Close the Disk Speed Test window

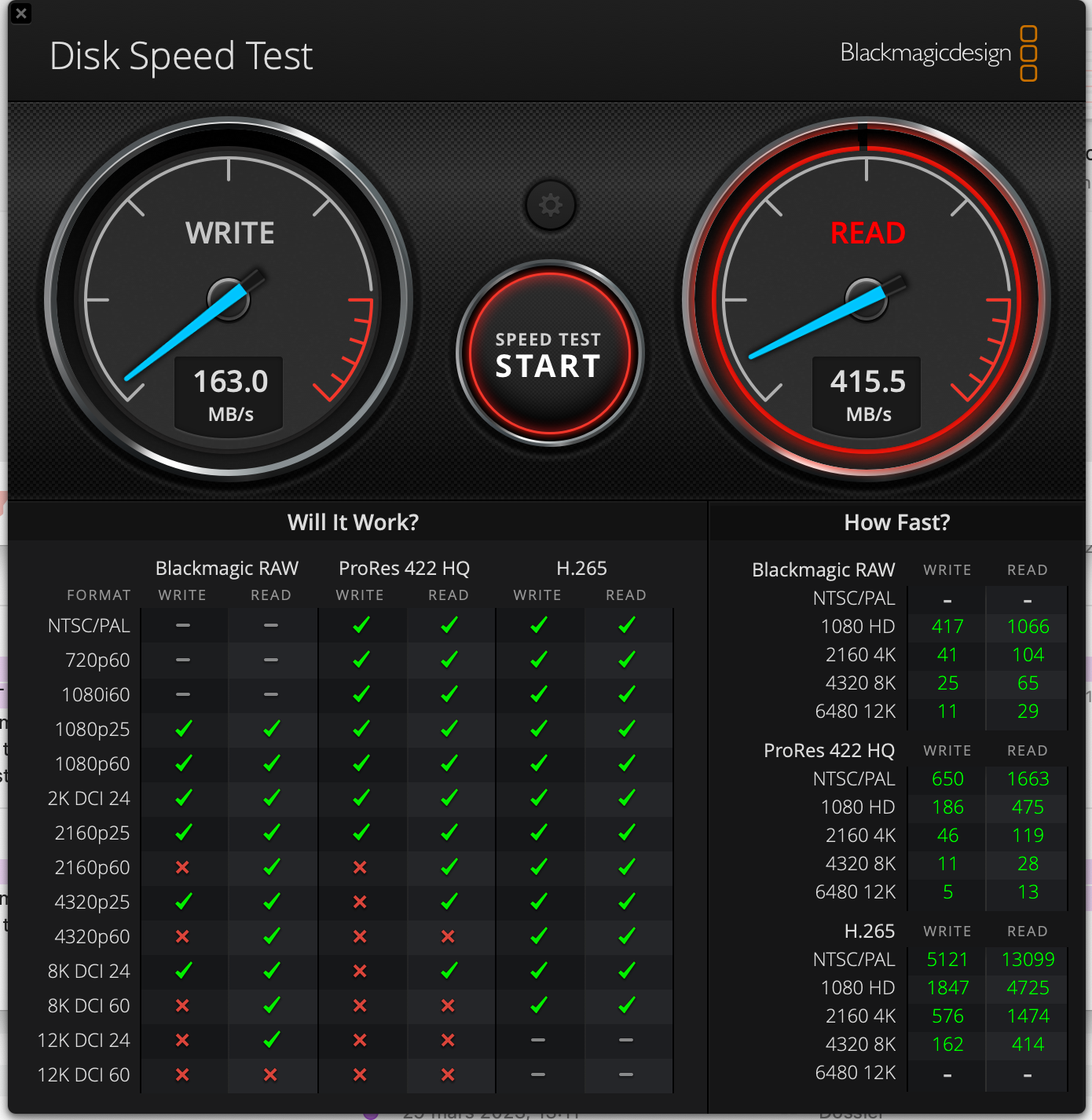coord(21,13)
